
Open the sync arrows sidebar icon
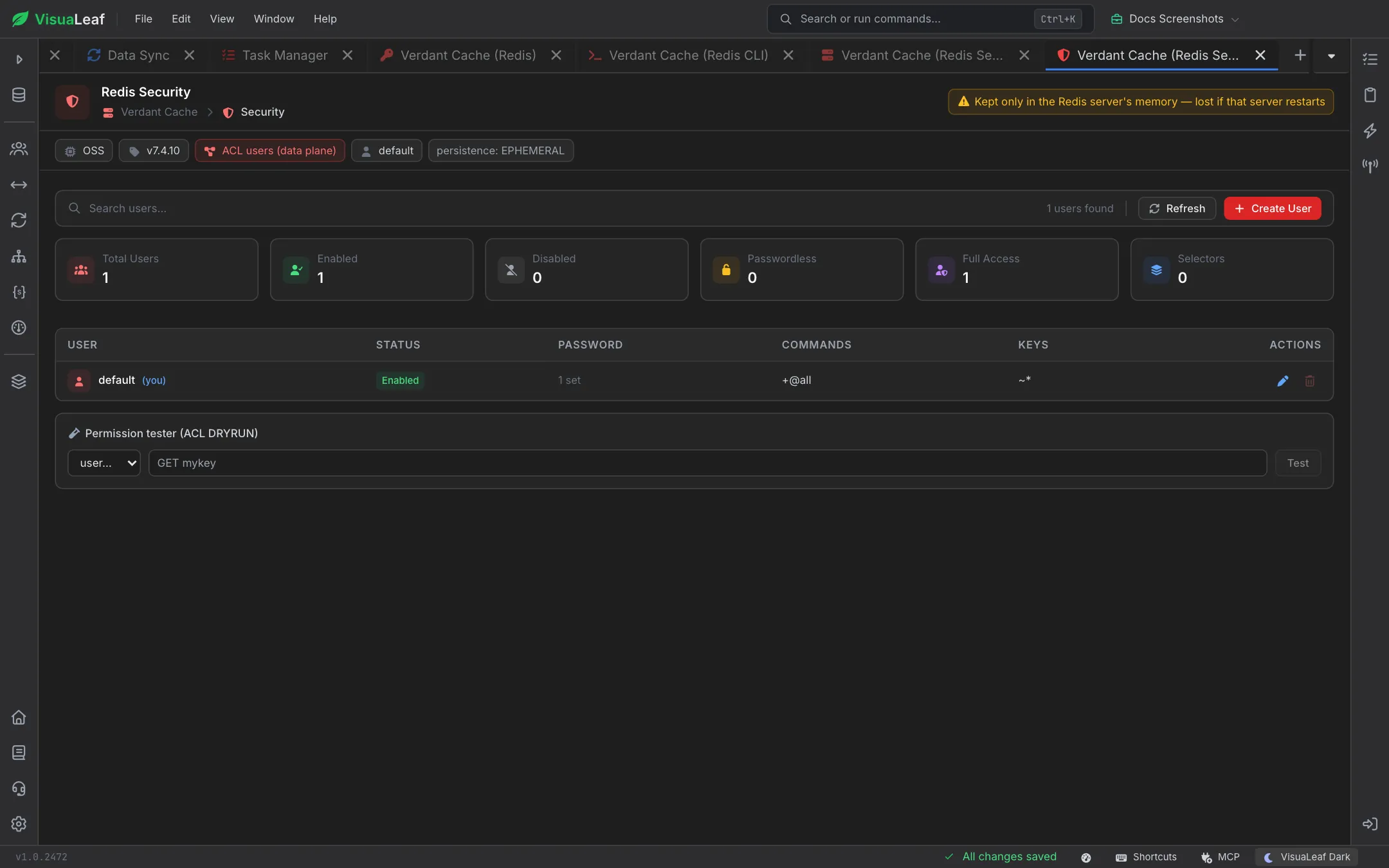click(x=19, y=221)
